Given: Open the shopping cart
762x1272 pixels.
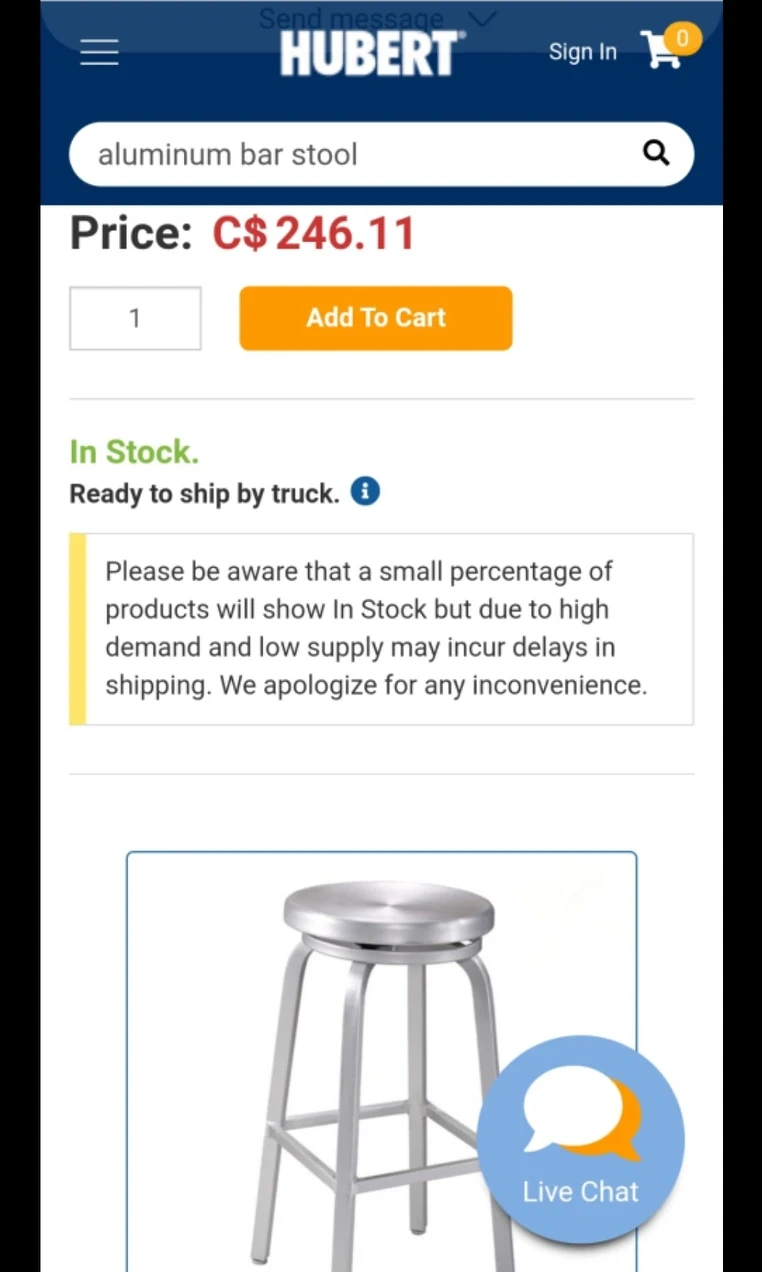Looking at the screenshot, I should click(x=661, y=51).
